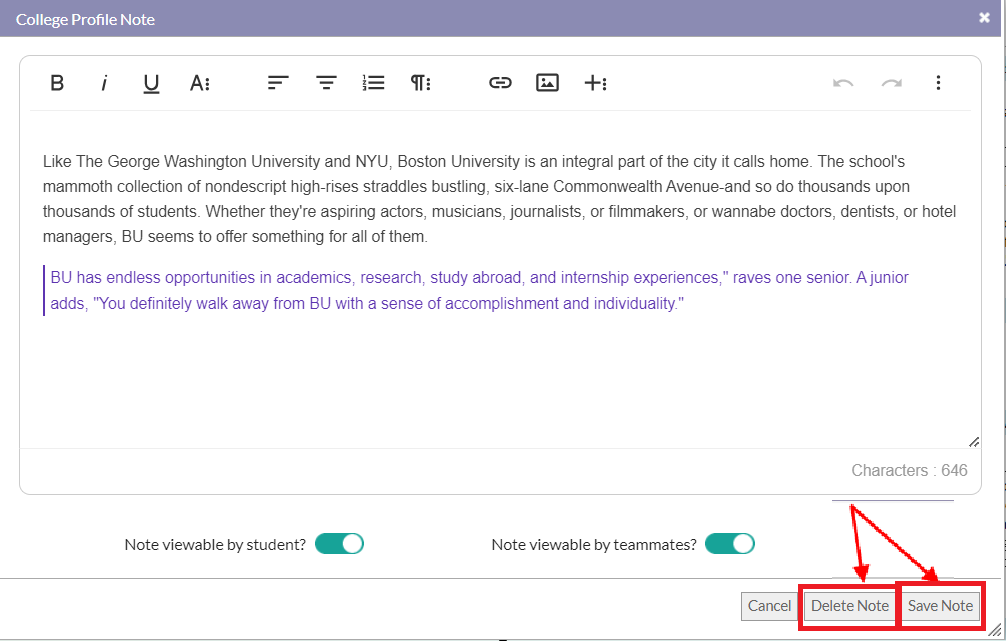Redo the last edit

890,83
